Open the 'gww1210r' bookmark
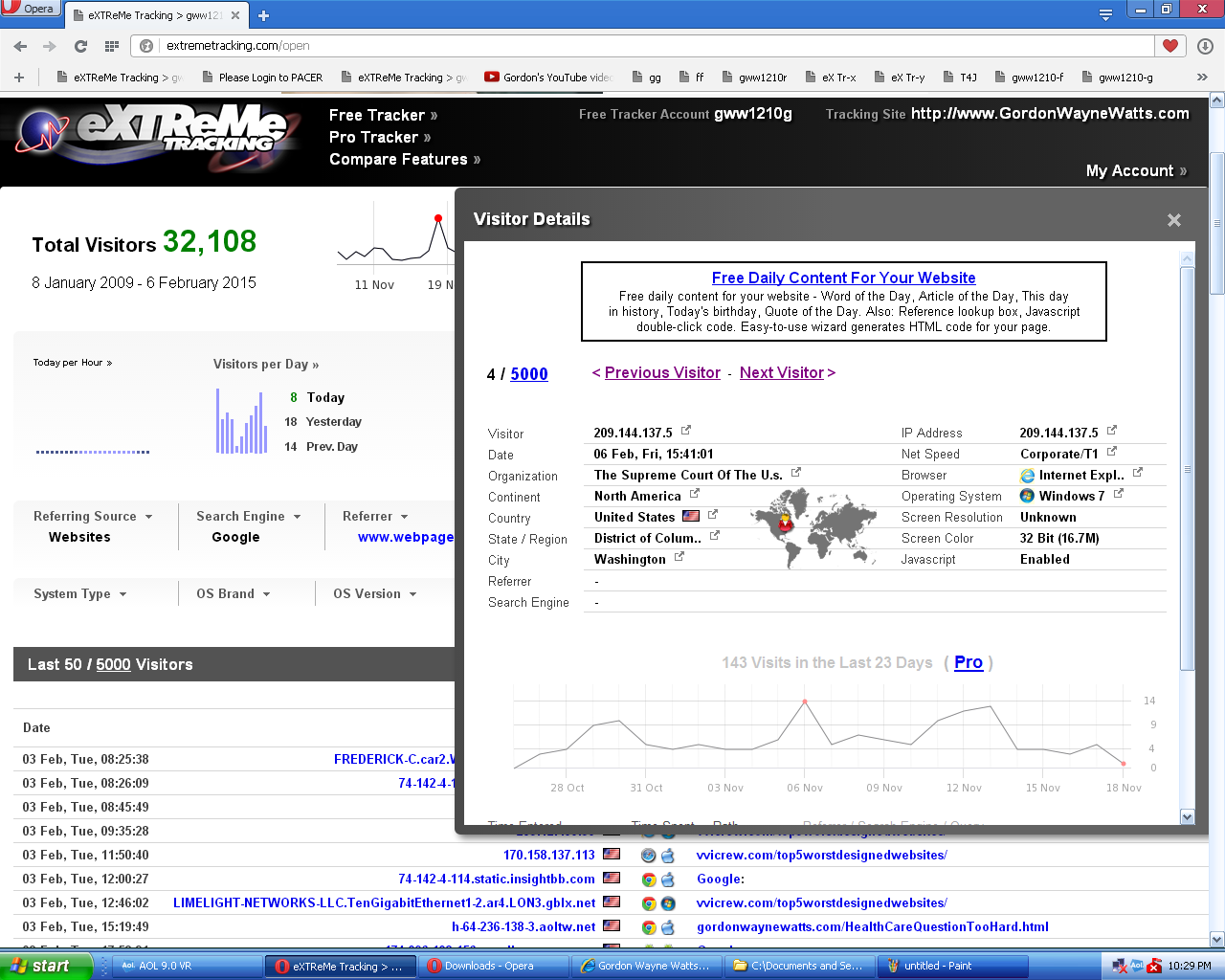The height and width of the screenshot is (980, 1225). (754, 78)
